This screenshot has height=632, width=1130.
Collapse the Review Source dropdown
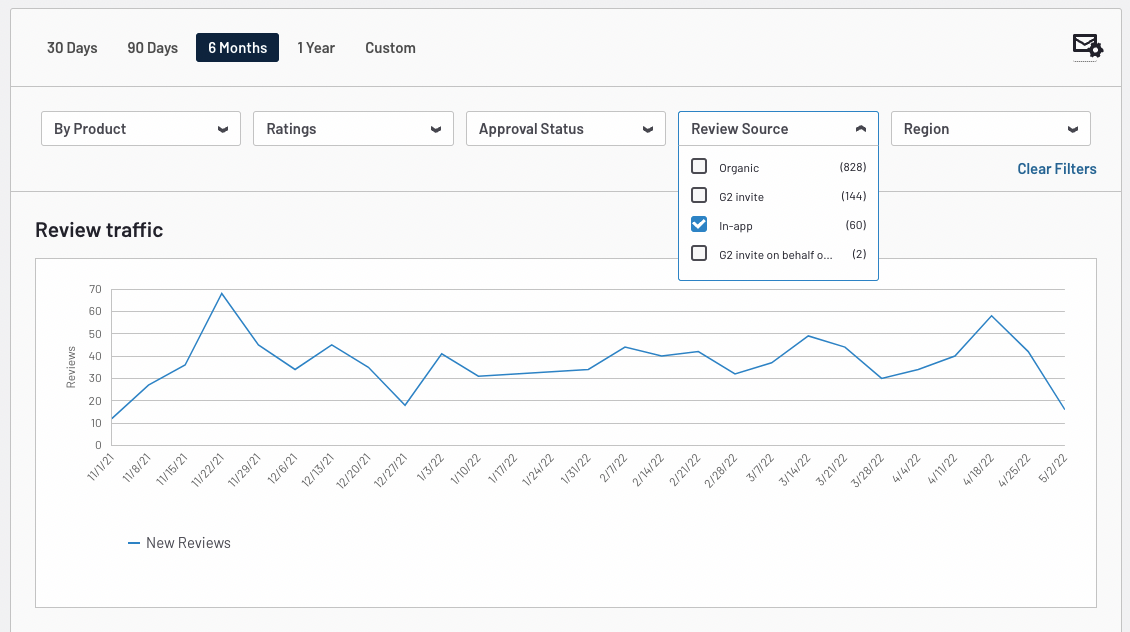[x=778, y=129]
